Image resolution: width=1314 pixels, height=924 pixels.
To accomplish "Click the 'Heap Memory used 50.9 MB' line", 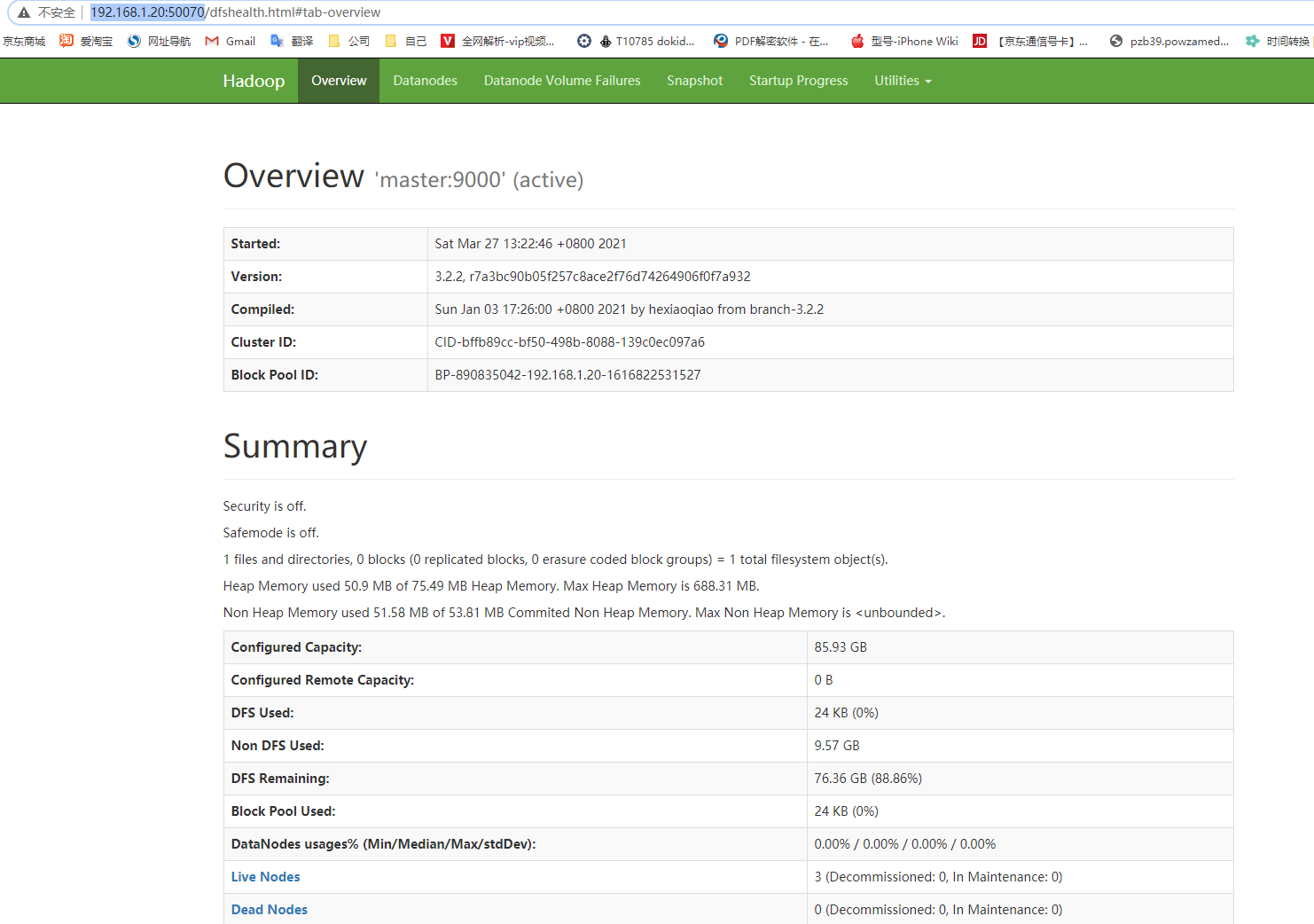I will click(491, 586).
